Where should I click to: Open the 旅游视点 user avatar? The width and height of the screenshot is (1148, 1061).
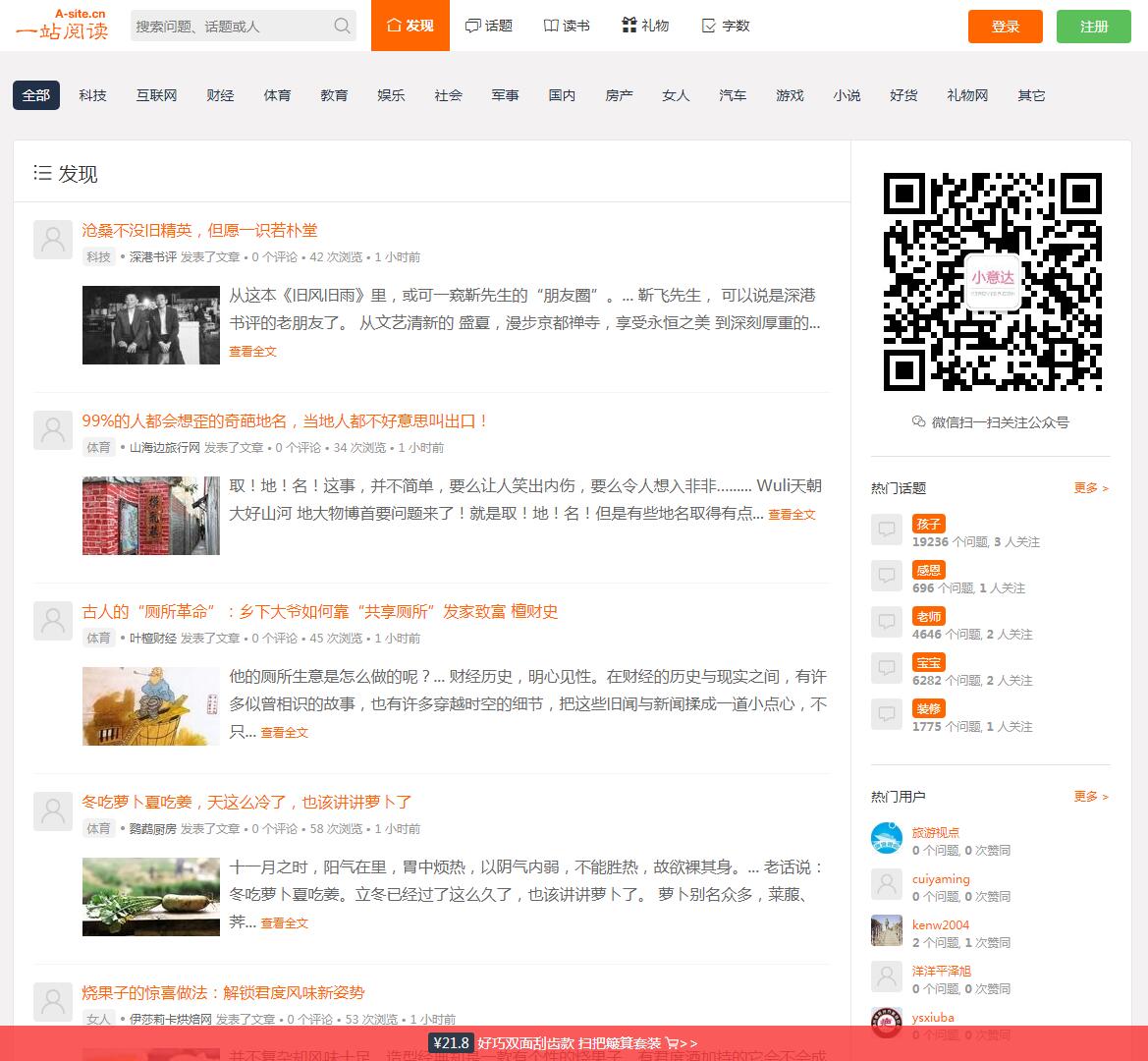pos(886,839)
